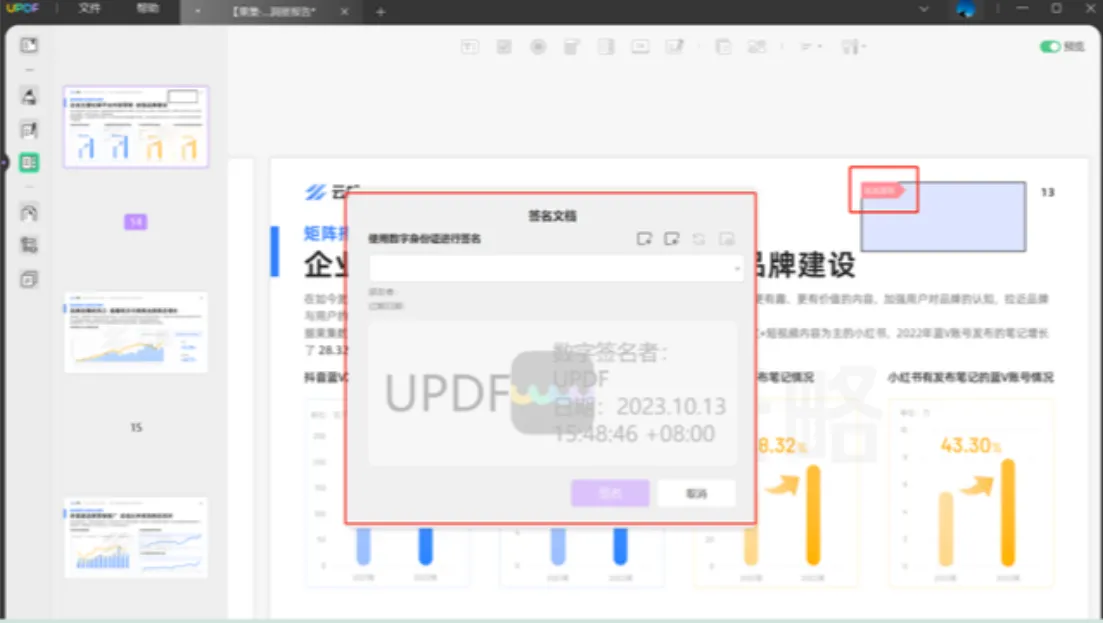Toggle the green Preview switch
Image resolution: width=1103 pixels, height=623 pixels.
click(x=1050, y=46)
